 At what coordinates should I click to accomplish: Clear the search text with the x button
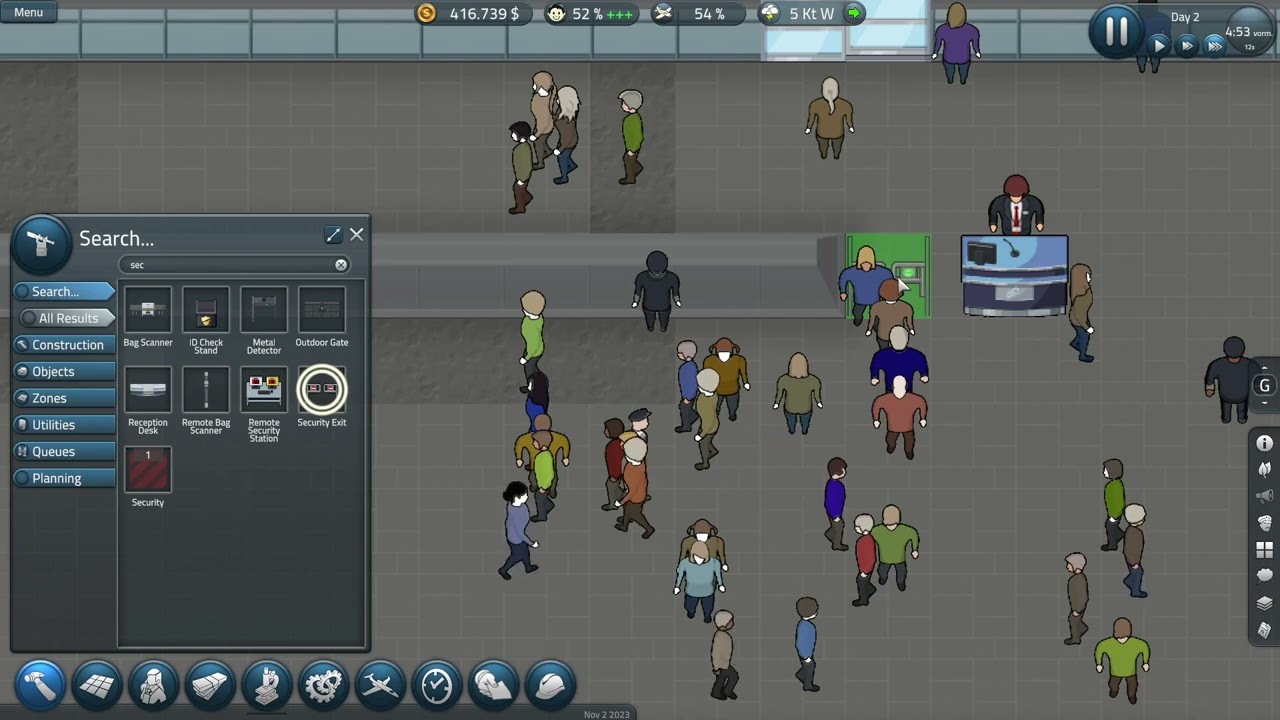341,265
